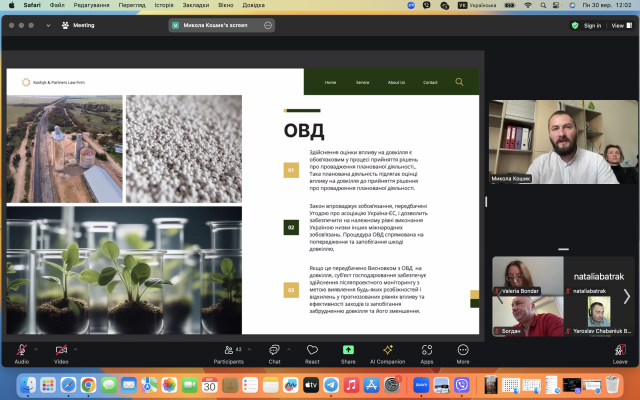Expand the dropdown chevron beside Meeting

click(x=48, y=25)
